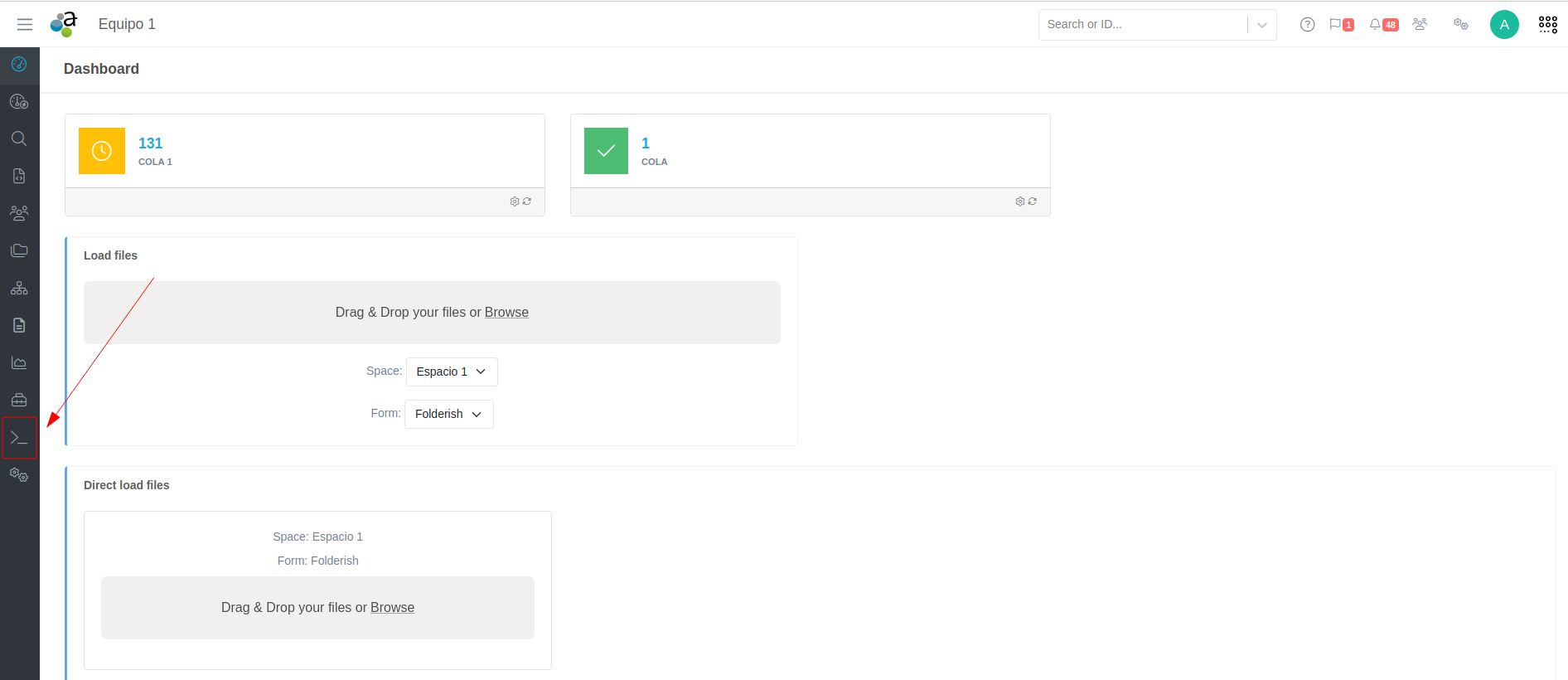
Task: Click Browse link in Direct load files
Action: [392, 608]
